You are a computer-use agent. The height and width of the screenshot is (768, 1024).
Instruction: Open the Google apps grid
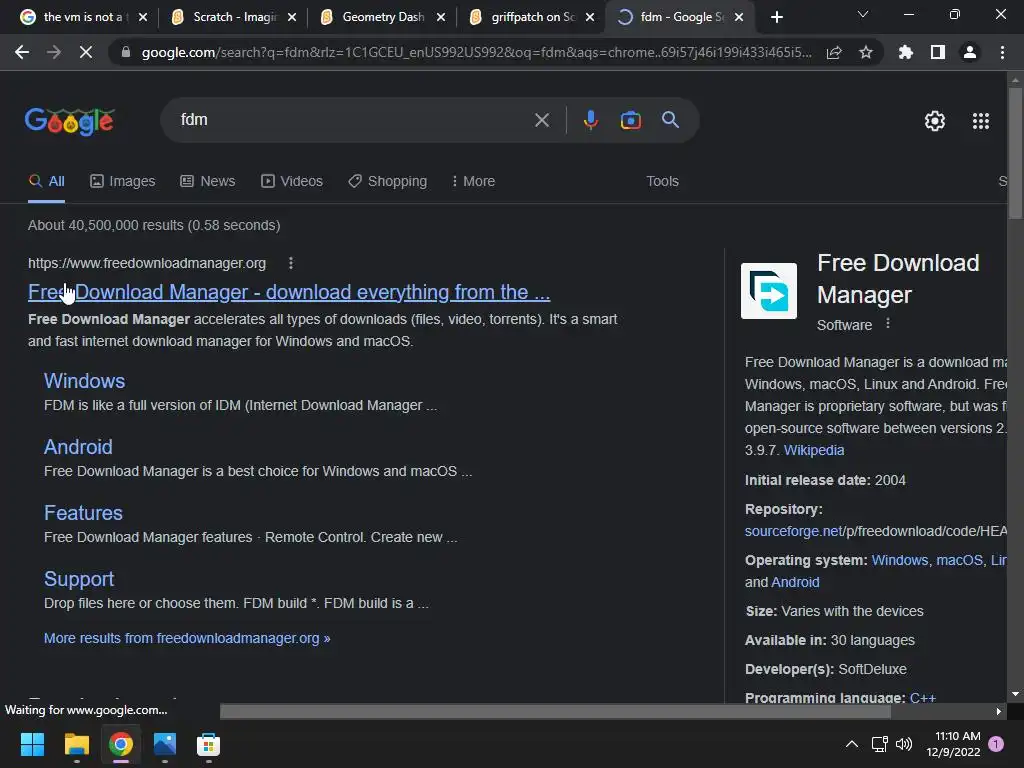pos(981,121)
